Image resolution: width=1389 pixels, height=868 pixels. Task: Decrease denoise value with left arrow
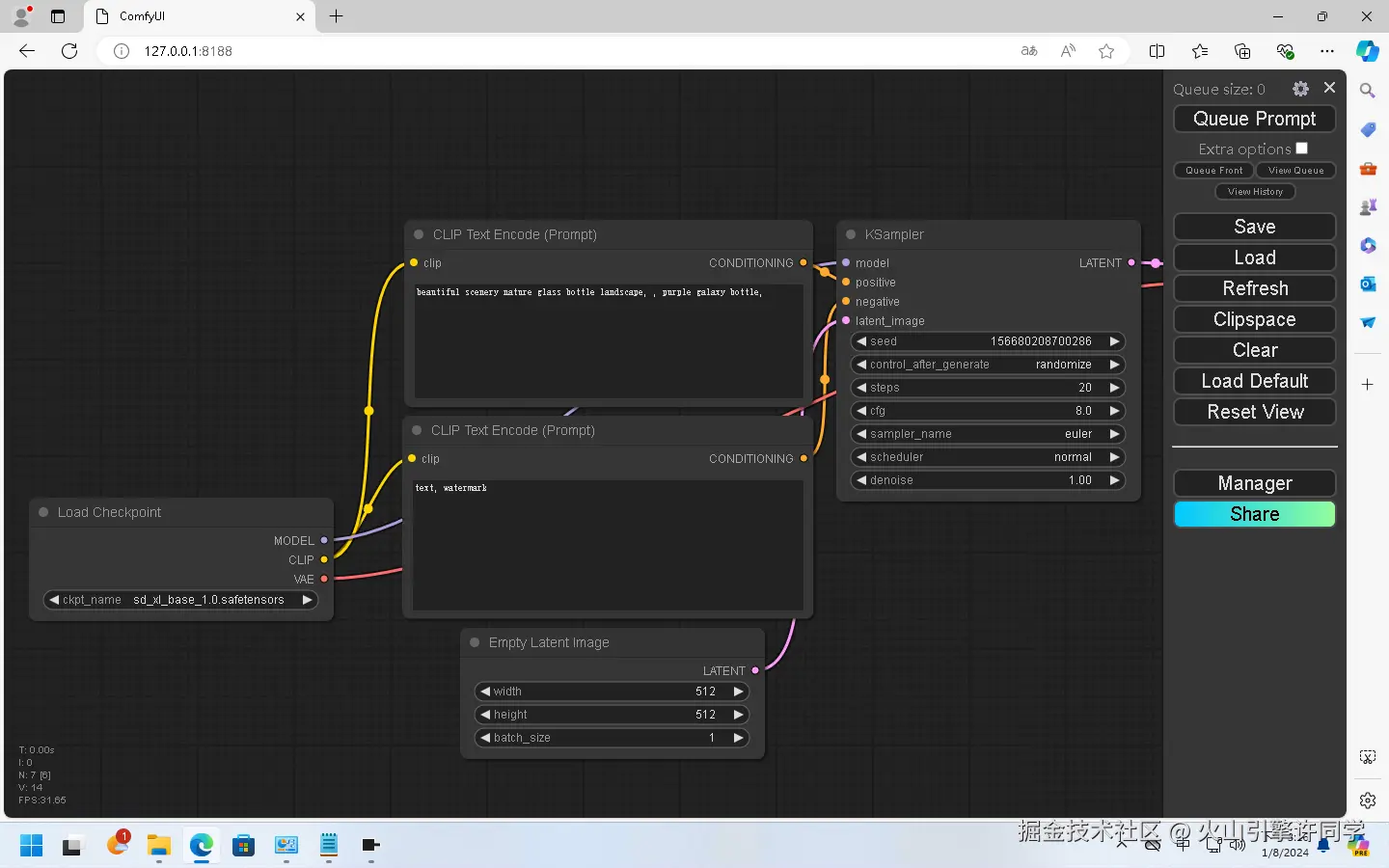pos(861,480)
